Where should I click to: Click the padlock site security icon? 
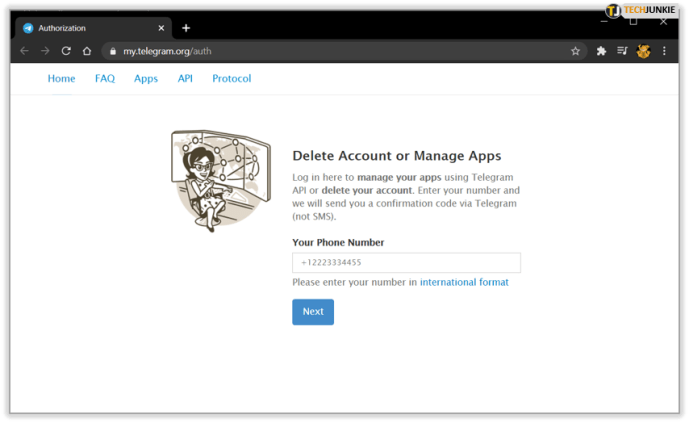click(113, 51)
